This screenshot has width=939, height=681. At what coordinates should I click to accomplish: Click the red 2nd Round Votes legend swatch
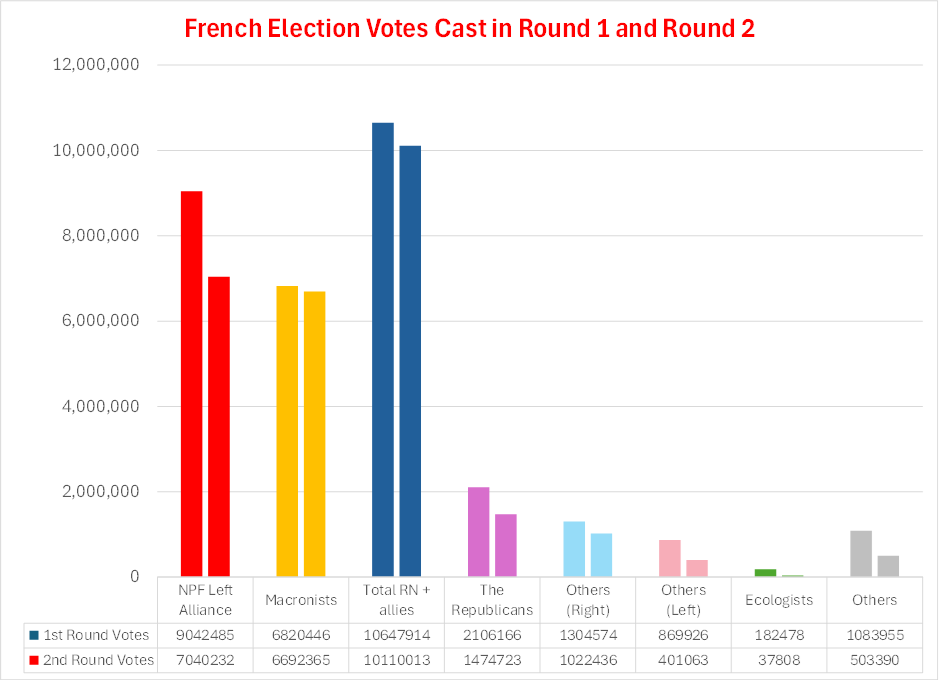[34, 660]
